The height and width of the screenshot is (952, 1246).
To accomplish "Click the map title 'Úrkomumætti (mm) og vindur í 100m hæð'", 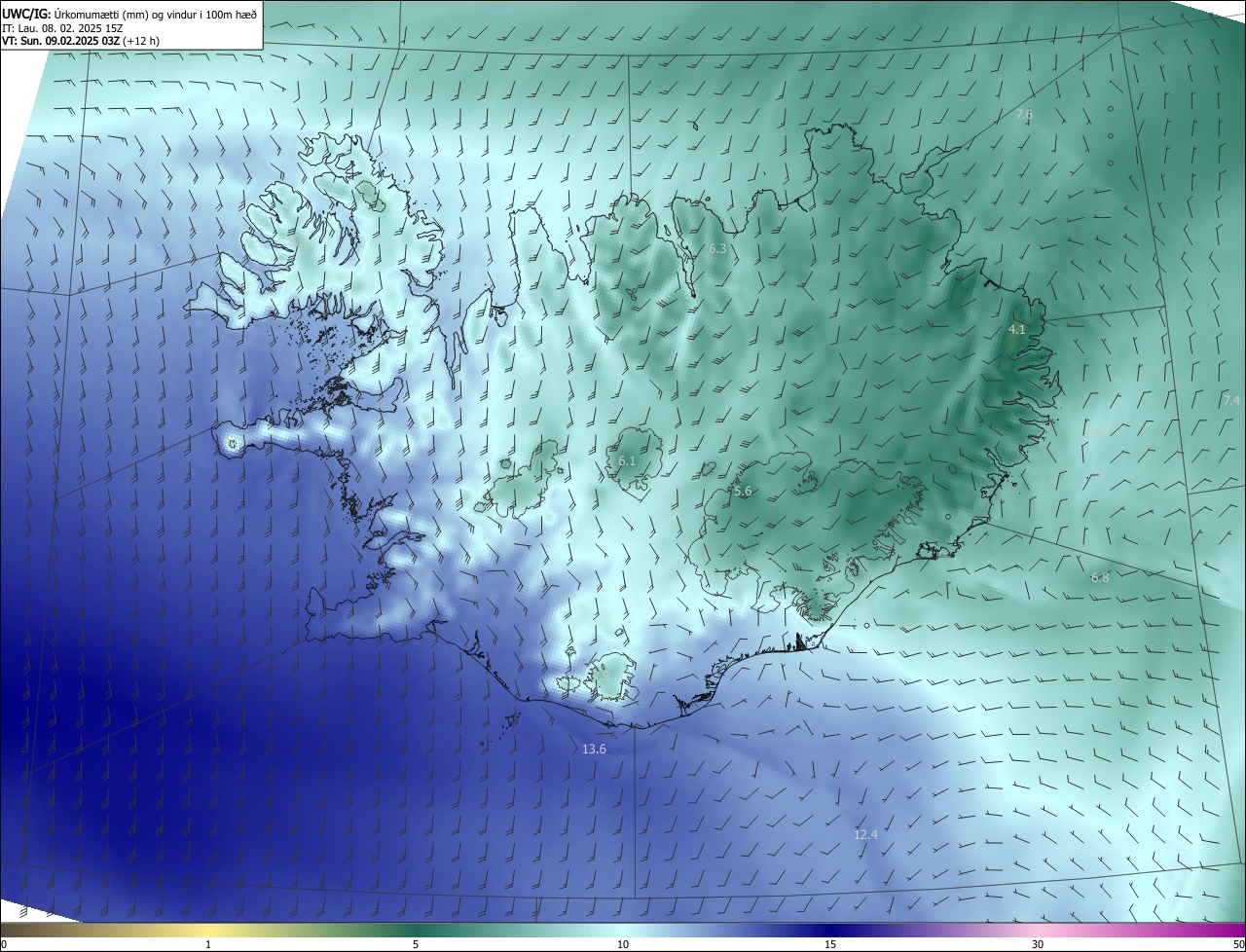I will click(156, 14).
